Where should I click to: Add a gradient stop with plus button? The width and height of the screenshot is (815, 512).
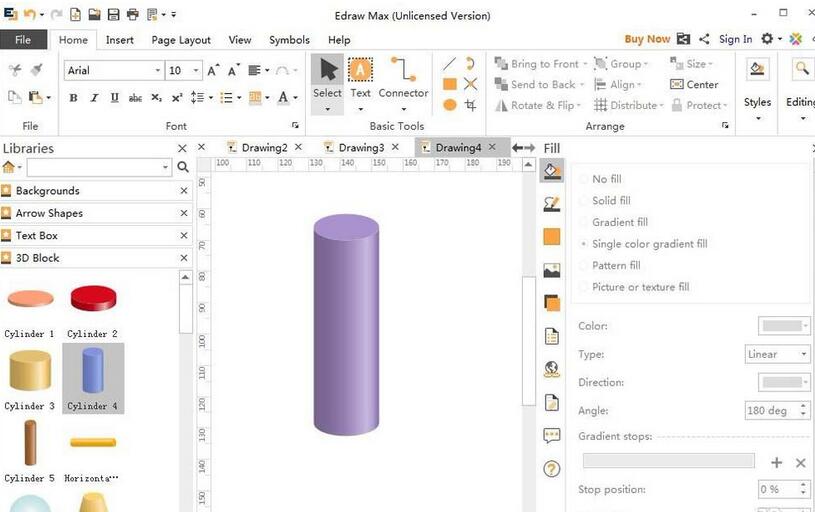(x=777, y=462)
